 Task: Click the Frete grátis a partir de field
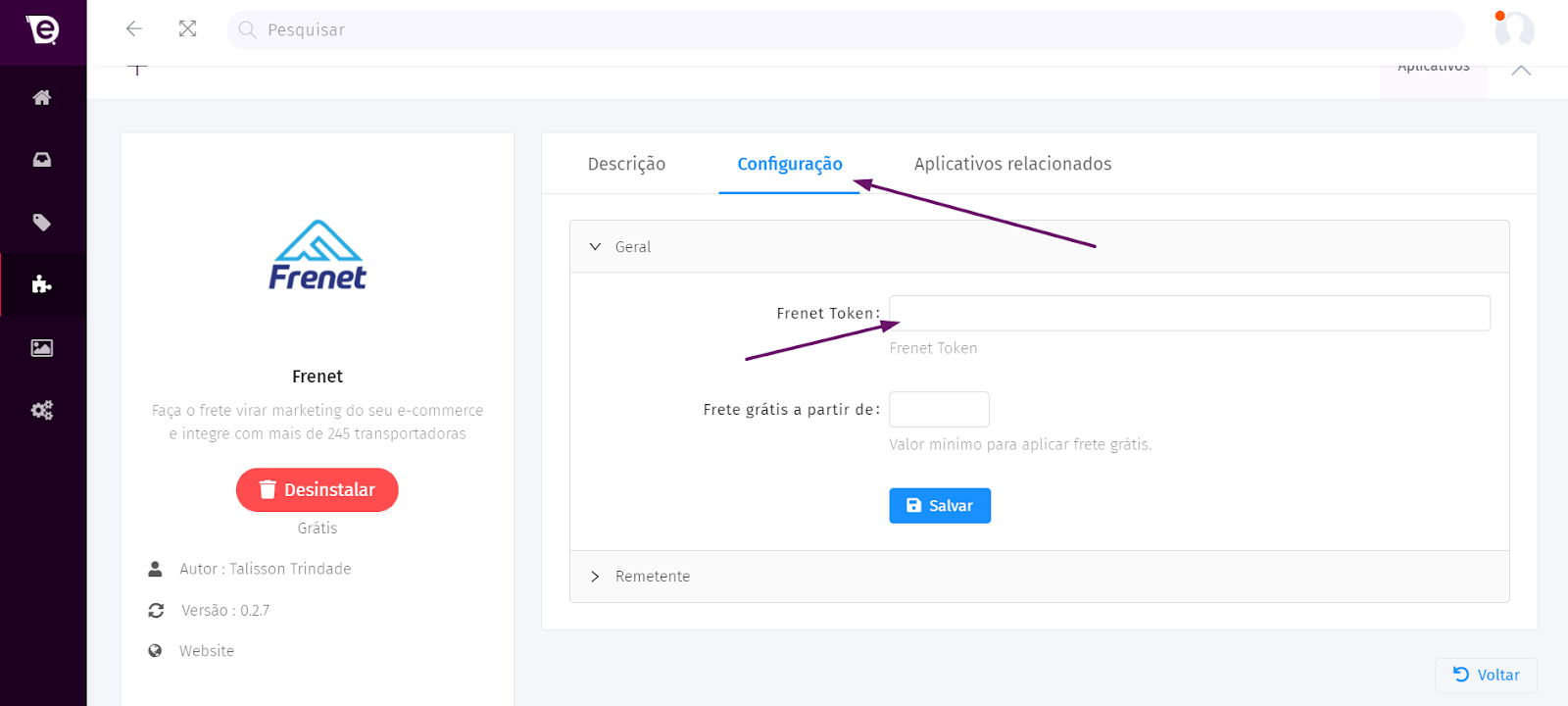pos(939,410)
